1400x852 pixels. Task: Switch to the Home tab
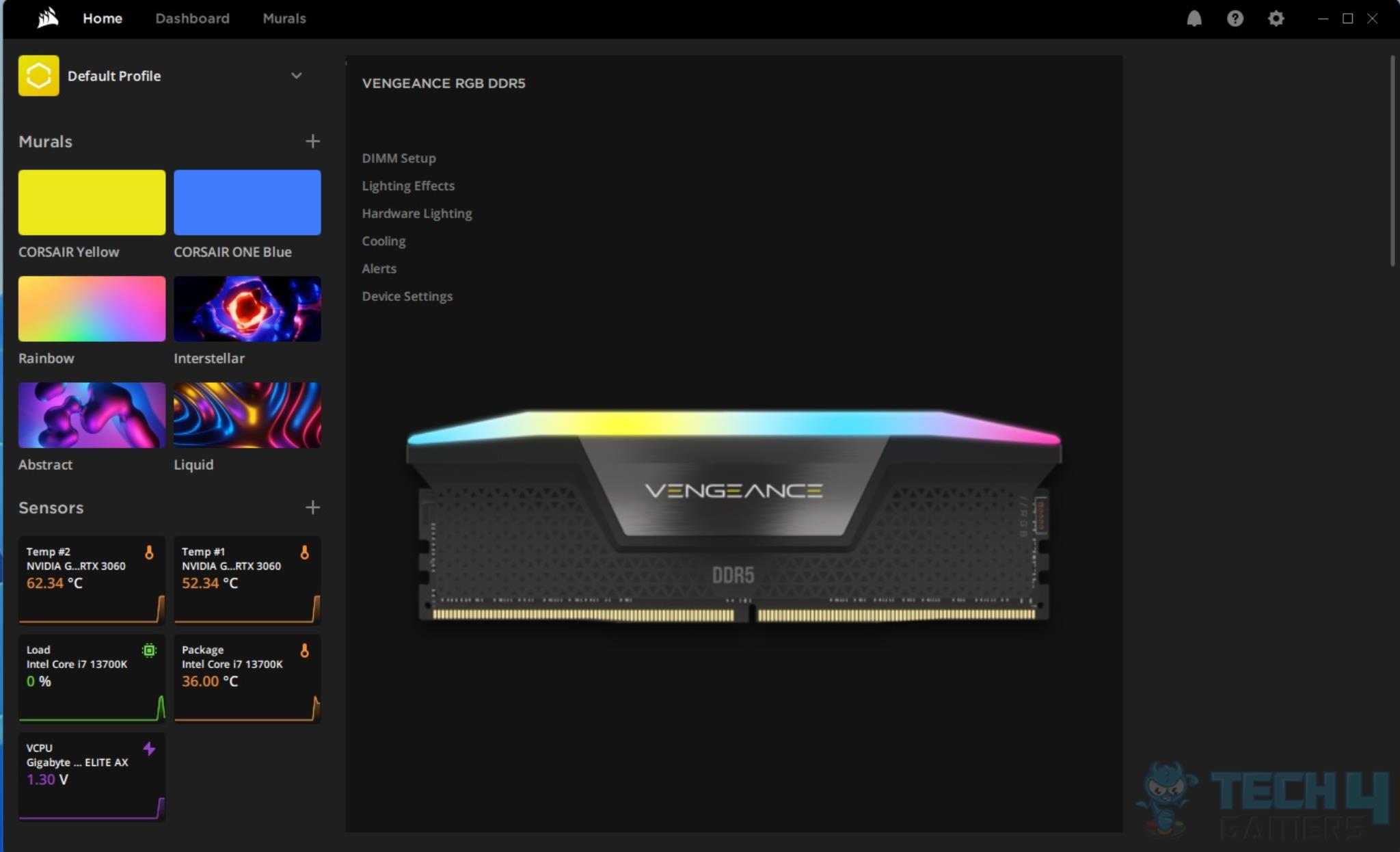103,18
